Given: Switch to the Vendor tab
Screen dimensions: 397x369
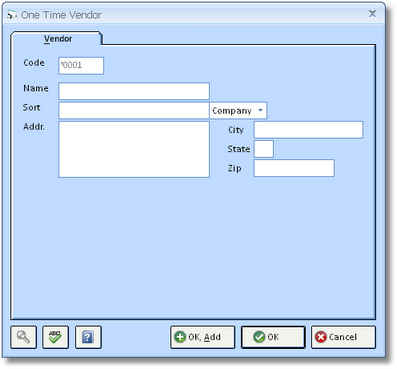Looking at the screenshot, I should pos(58,39).
